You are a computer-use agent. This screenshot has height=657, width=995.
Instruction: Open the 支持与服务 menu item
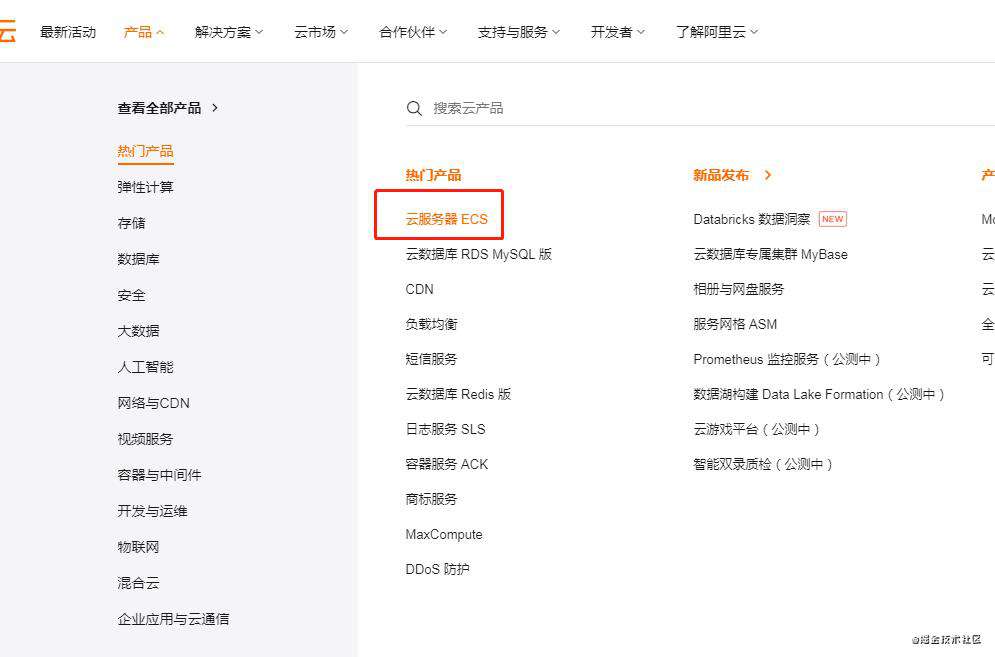click(x=512, y=32)
